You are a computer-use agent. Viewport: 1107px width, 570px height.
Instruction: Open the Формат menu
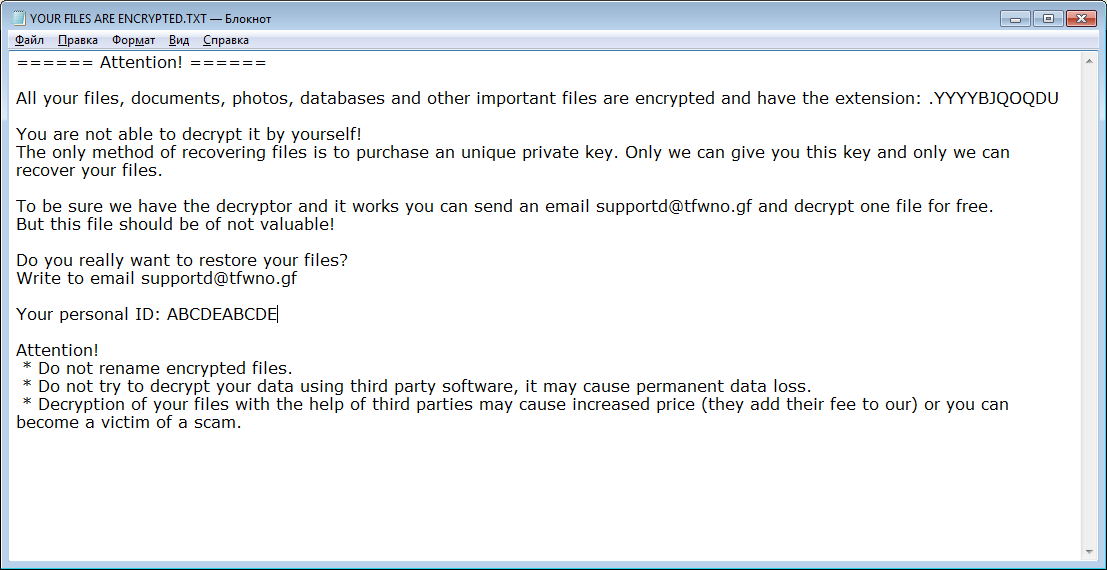point(133,40)
